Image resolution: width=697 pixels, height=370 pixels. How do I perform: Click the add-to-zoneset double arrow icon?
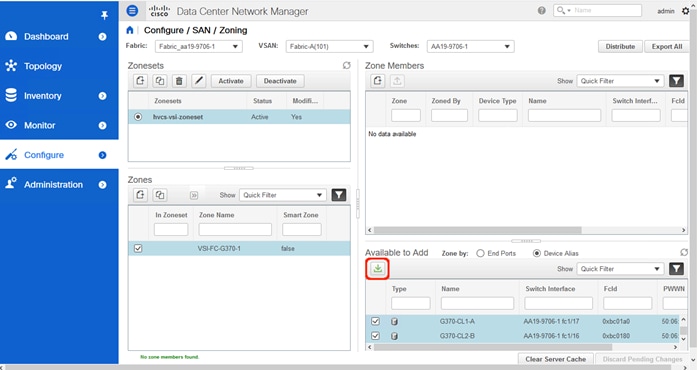click(194, 195)
